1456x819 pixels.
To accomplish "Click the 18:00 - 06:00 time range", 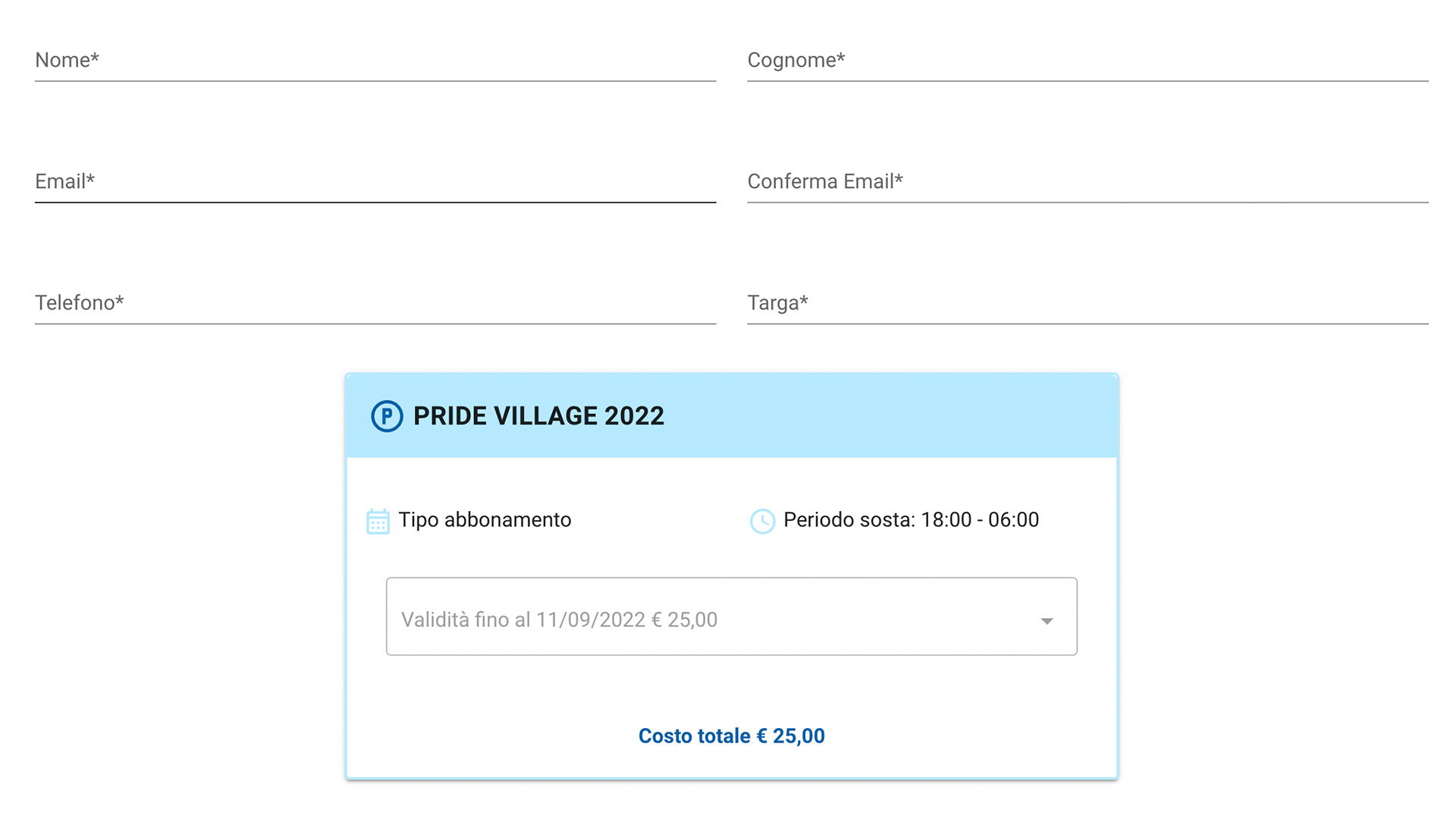I will point(980,520).
